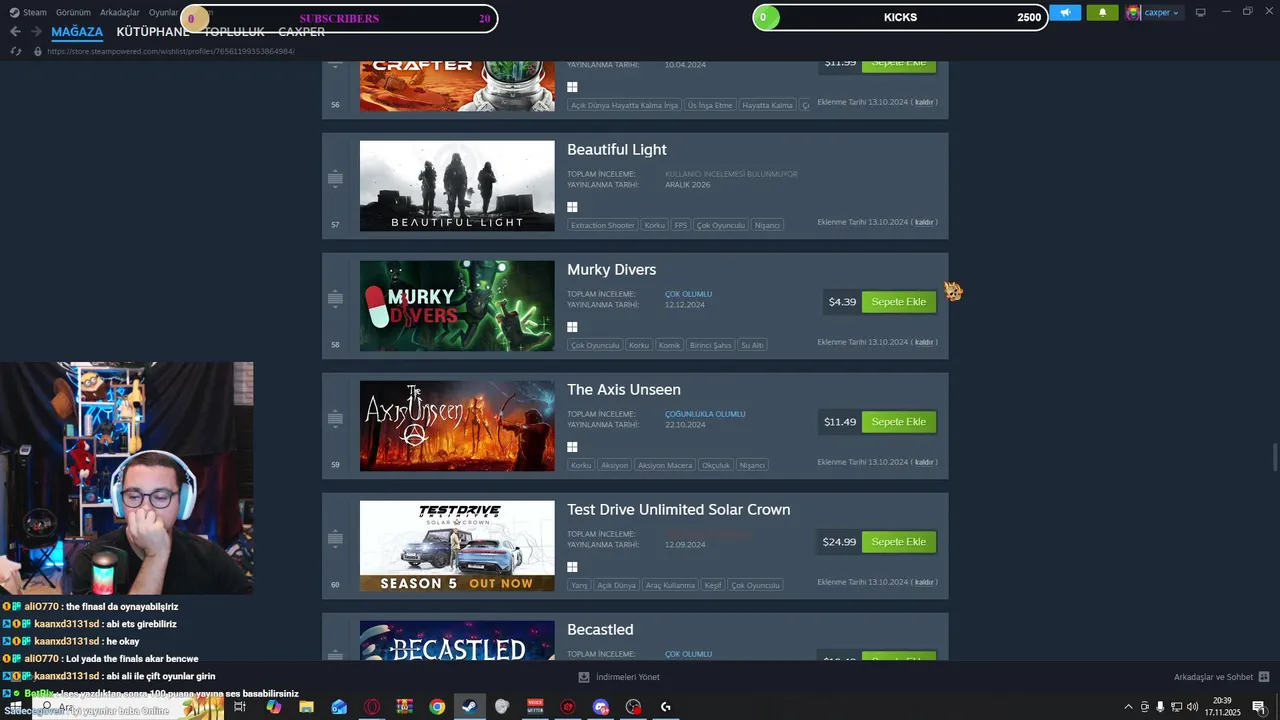Click the caxper profile avatar
Screen dimensions: 1280x720
pos(1133,13)
